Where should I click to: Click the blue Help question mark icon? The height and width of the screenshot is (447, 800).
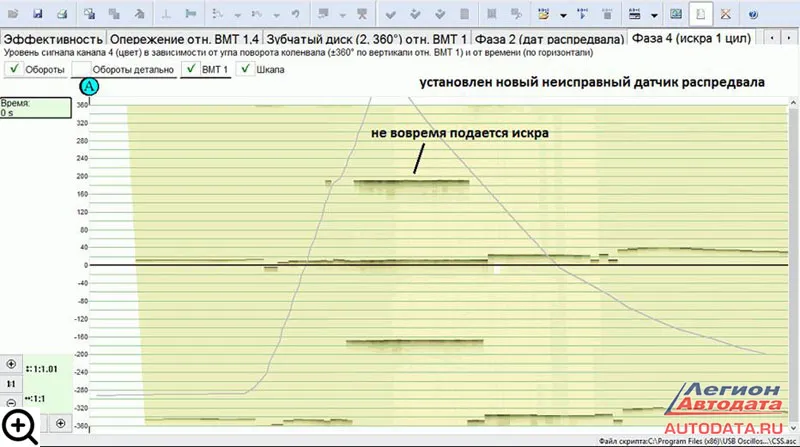pos(752,15)
